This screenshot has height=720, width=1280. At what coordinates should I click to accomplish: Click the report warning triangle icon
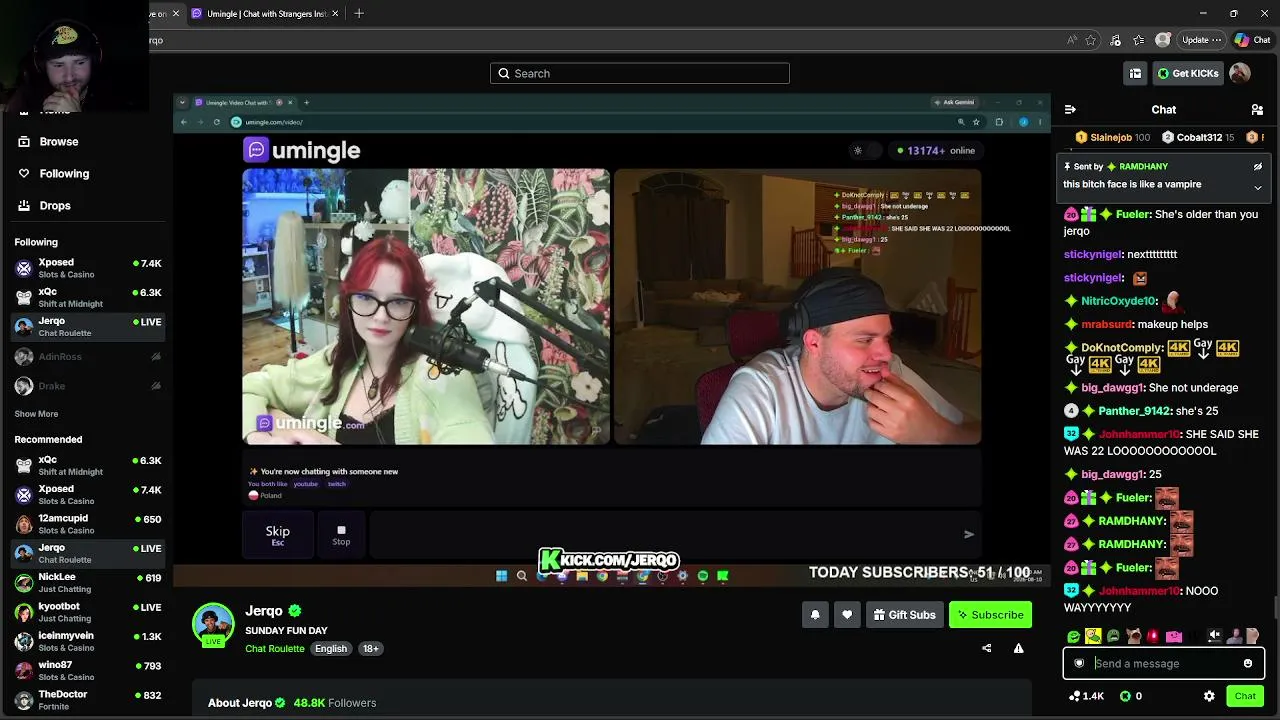[1018, 648]
